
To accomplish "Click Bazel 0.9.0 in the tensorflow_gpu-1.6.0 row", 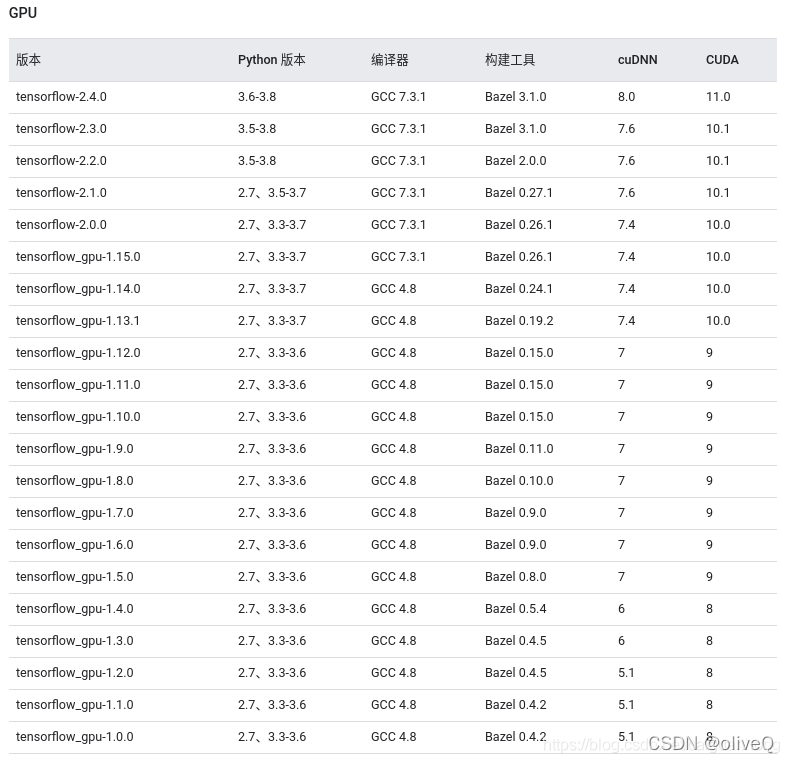I will click(516, 545).
